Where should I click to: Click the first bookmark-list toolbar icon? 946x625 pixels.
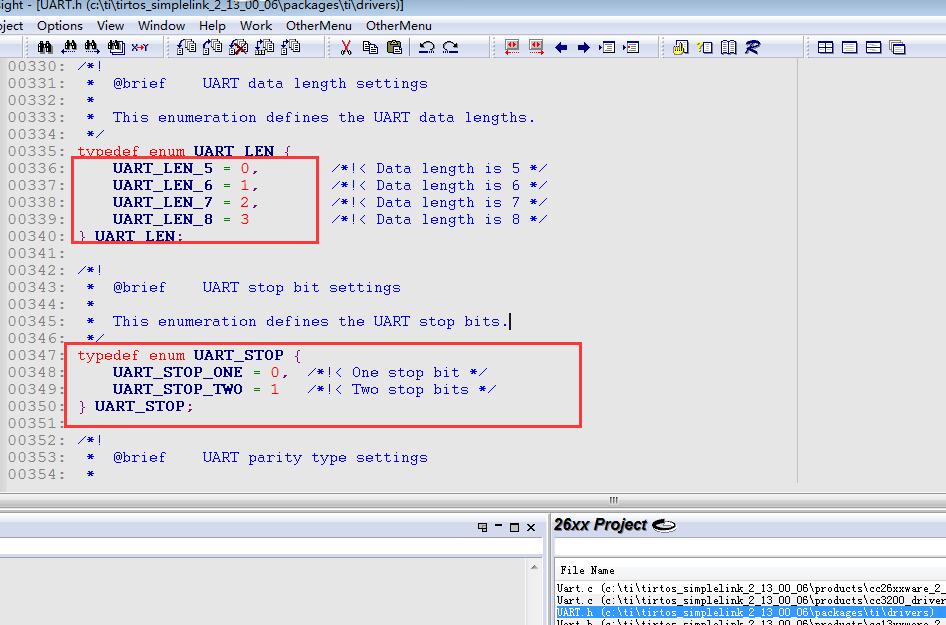pos(186,47)
